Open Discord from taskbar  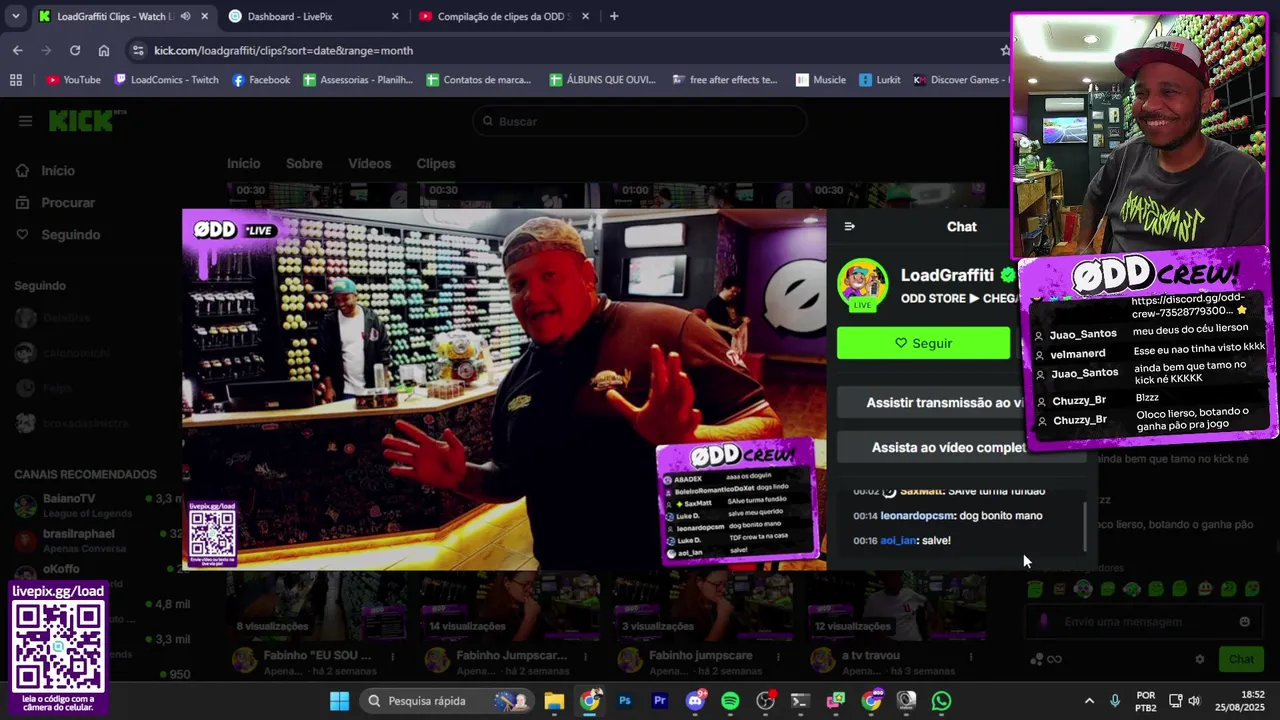pyautogui.click(x=696, y=701)
